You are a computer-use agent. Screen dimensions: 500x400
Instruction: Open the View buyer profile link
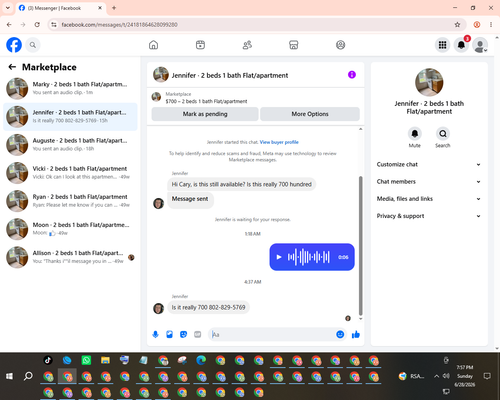(279, 142)
